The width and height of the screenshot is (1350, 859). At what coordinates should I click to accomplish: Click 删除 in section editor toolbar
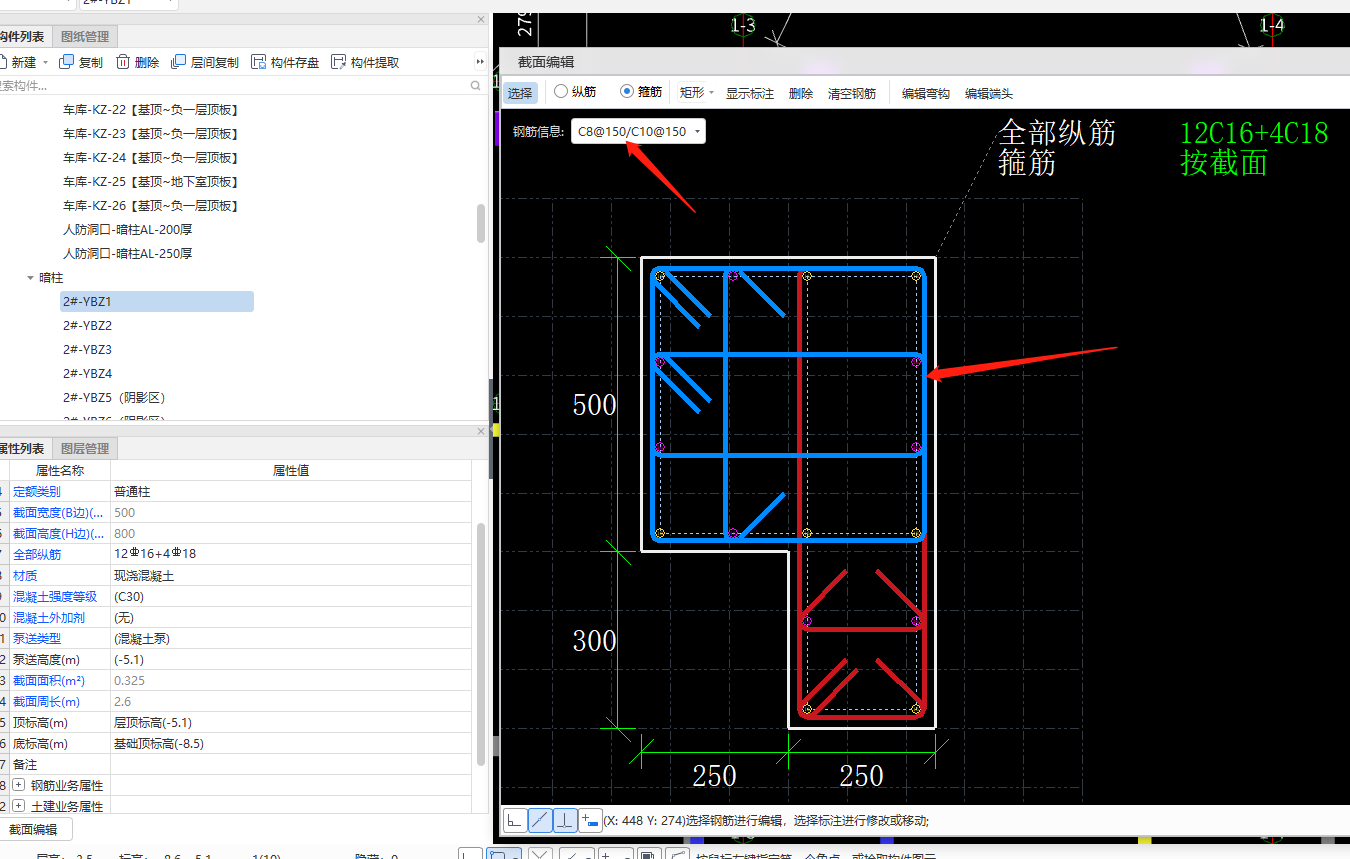801,93
